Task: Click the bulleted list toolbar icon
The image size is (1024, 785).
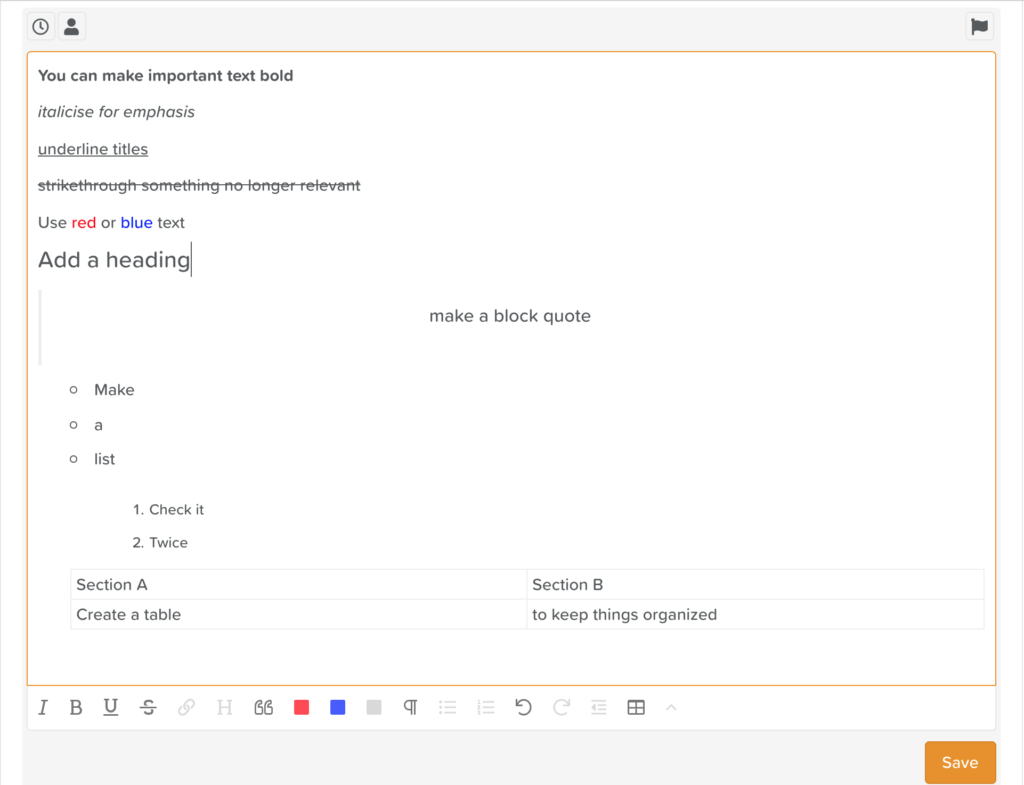Action: click(448, 708)
